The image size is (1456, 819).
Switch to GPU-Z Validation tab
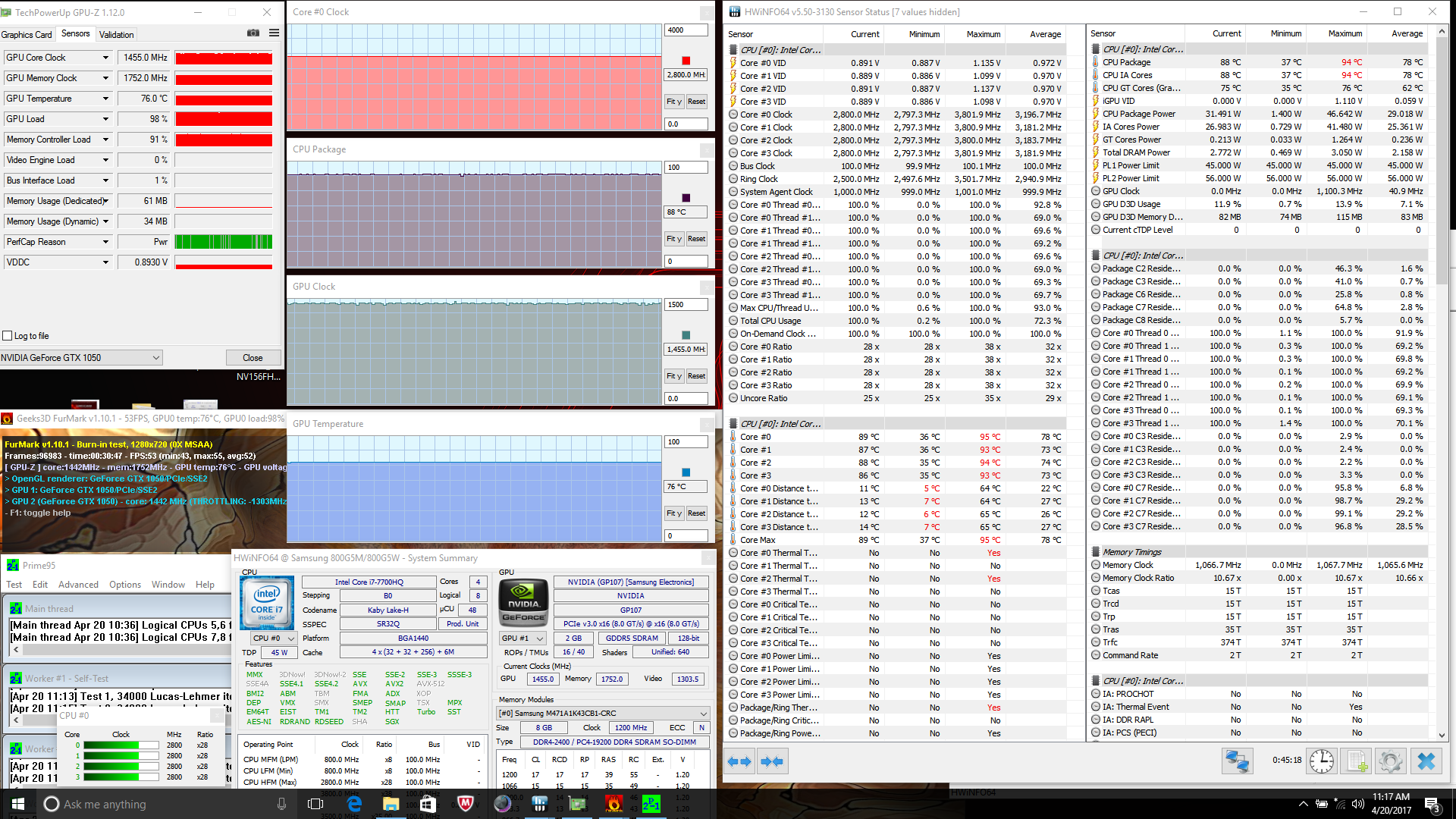pos(116,35)
